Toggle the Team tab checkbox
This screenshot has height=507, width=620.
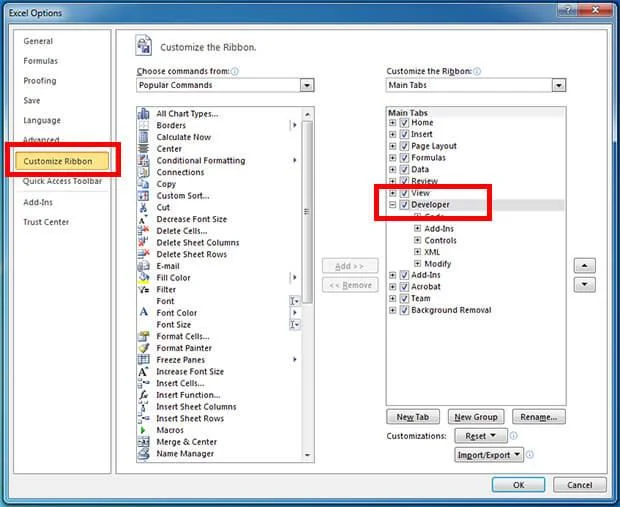click(x=404, y=299)
